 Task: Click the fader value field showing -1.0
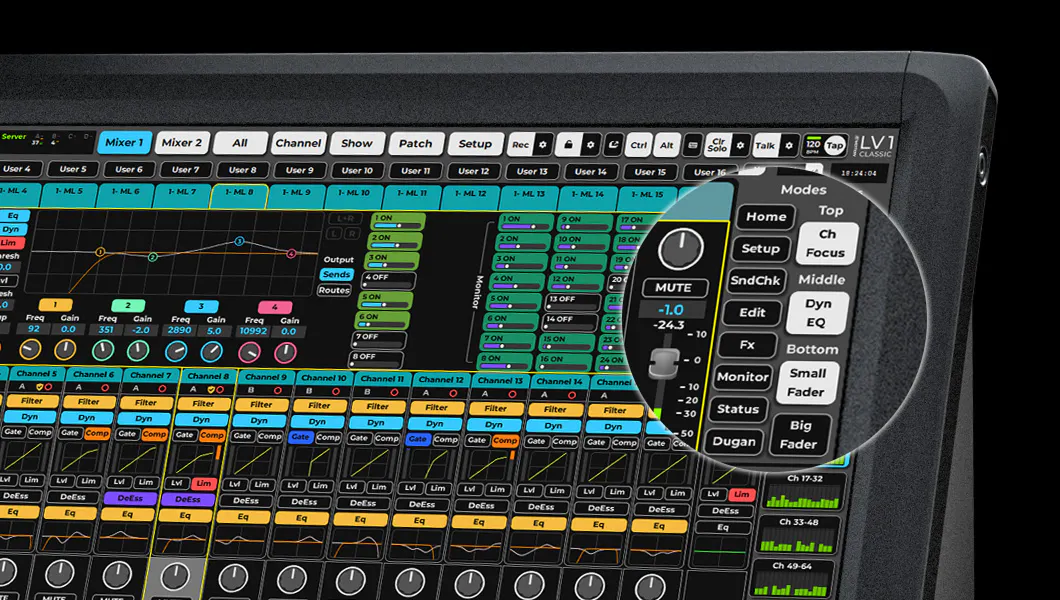click(672, 310)
